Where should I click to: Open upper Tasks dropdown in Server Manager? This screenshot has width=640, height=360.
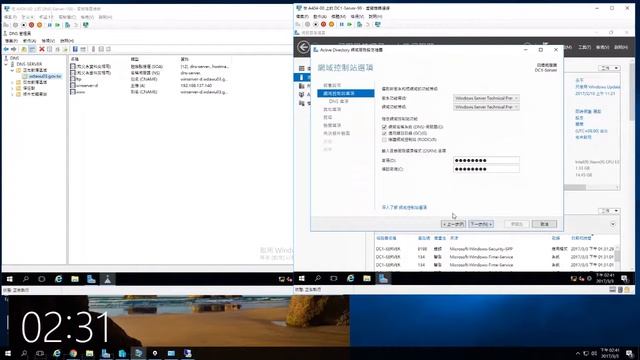tap(609, 68)
